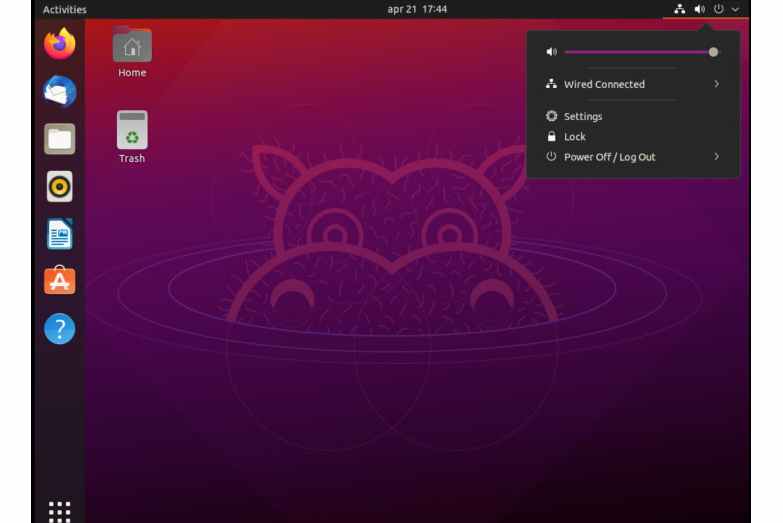Click the network icon in top bar

tap(680, 9)
